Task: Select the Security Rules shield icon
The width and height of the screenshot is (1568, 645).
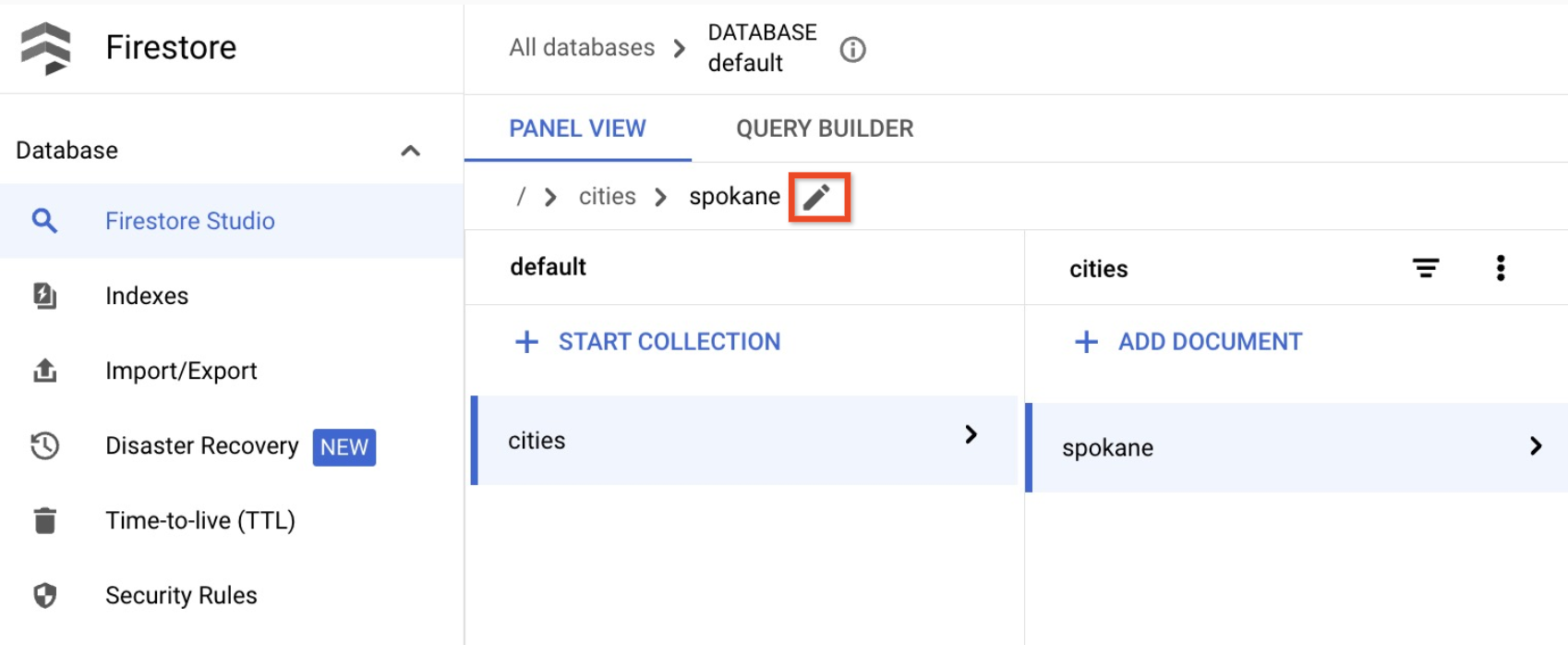Action: (x=45, y=596)
